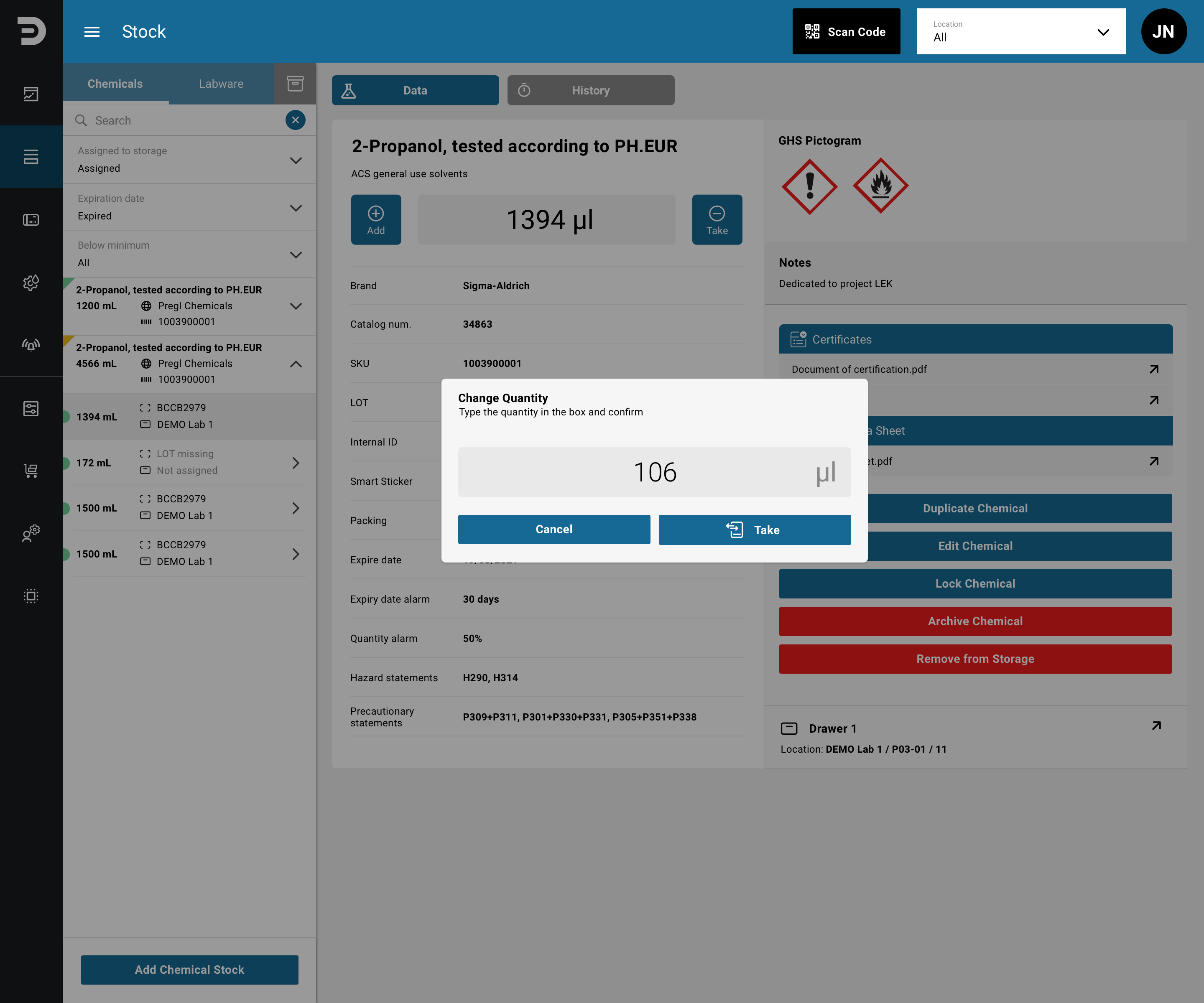The height and width of the screenshot is (1003, 1204).
Task: Click the Certificates section header
Action: 975,339
